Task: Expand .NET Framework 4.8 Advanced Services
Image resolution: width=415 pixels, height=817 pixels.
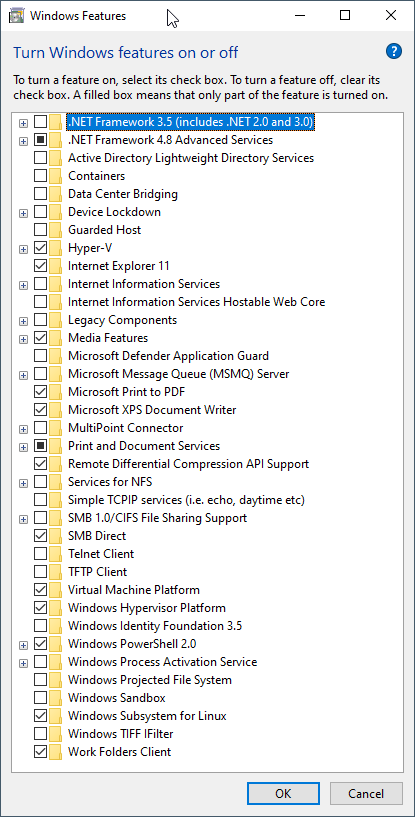Action: click(x=23, y=141)
